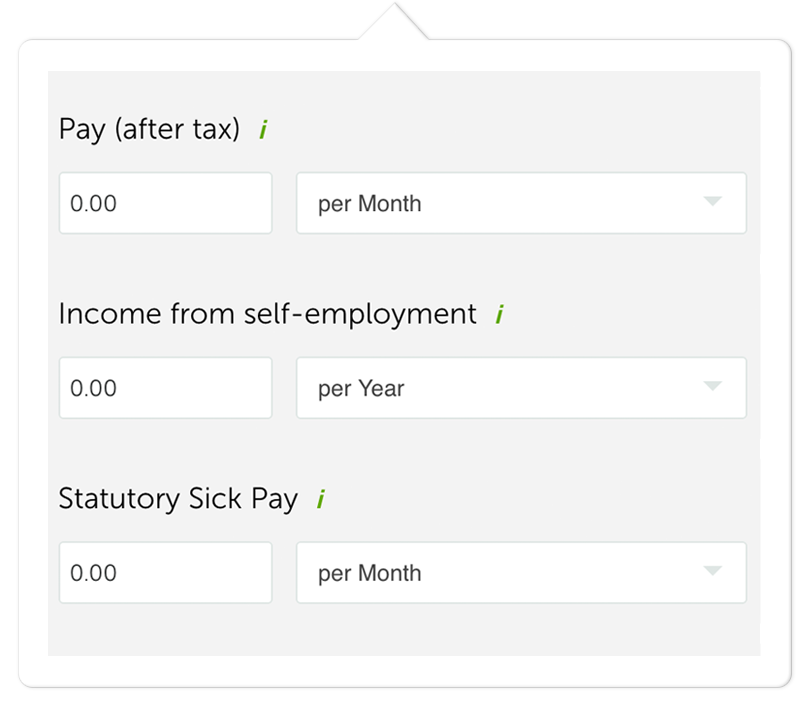Focus the Pay (after tax) amount field
Screen dimensions: 810x701
pyautogui.click(x=165, y=203)
